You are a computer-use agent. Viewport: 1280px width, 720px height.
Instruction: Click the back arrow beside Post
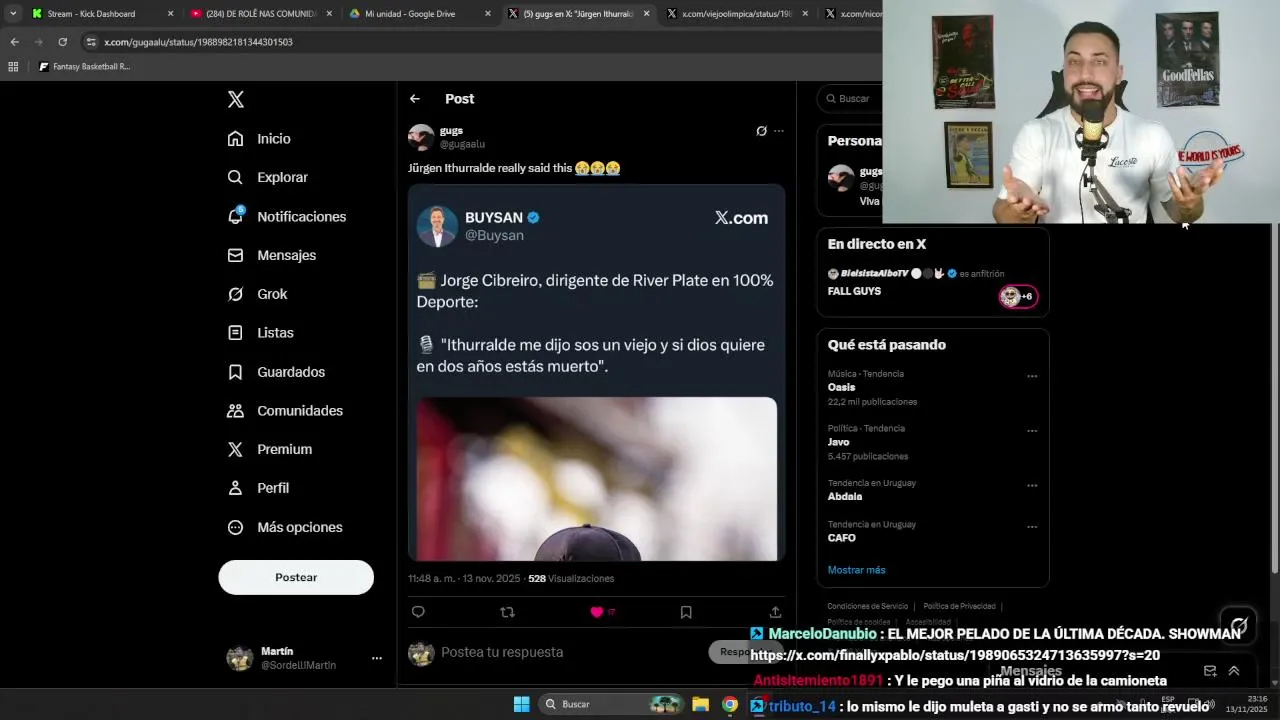coord(415,99)
